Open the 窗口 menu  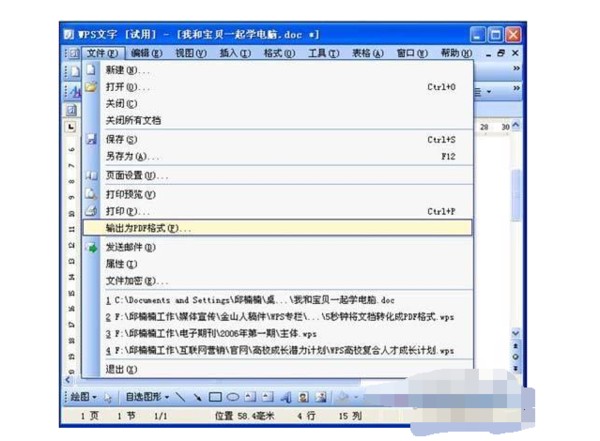[x=412, y=53]
